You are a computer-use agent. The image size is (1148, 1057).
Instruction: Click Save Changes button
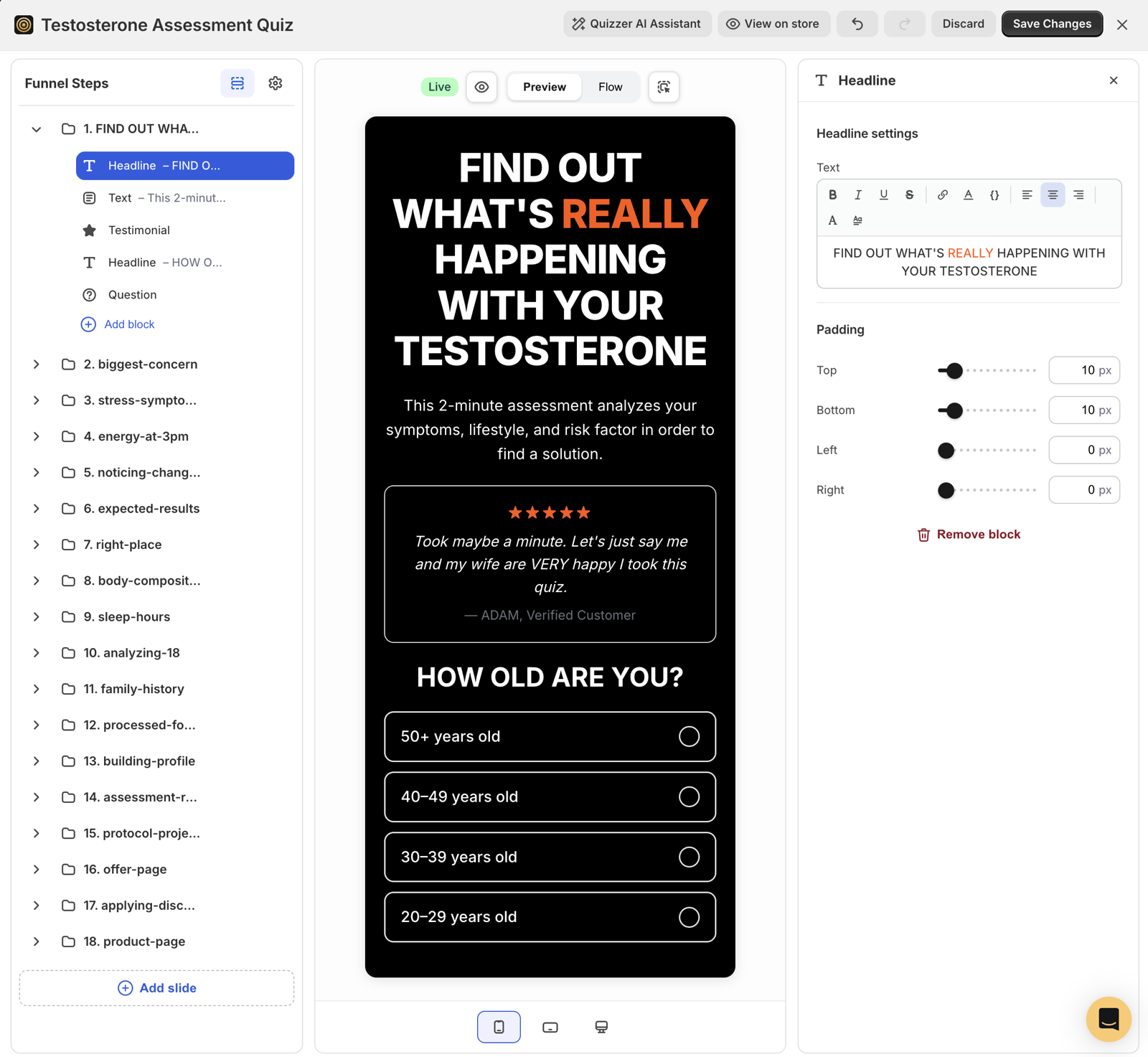coord(1052,24)
